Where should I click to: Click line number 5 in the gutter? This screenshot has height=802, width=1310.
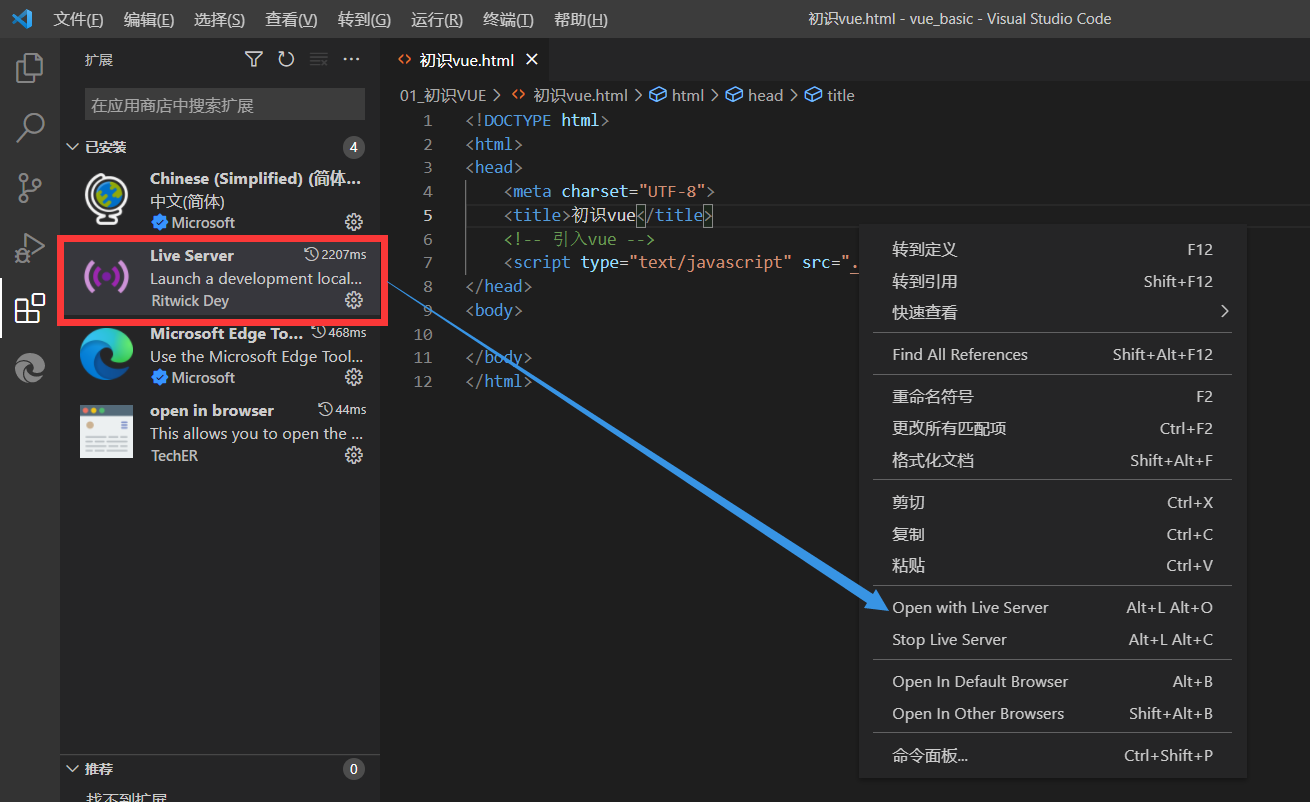tap(428, 215)
